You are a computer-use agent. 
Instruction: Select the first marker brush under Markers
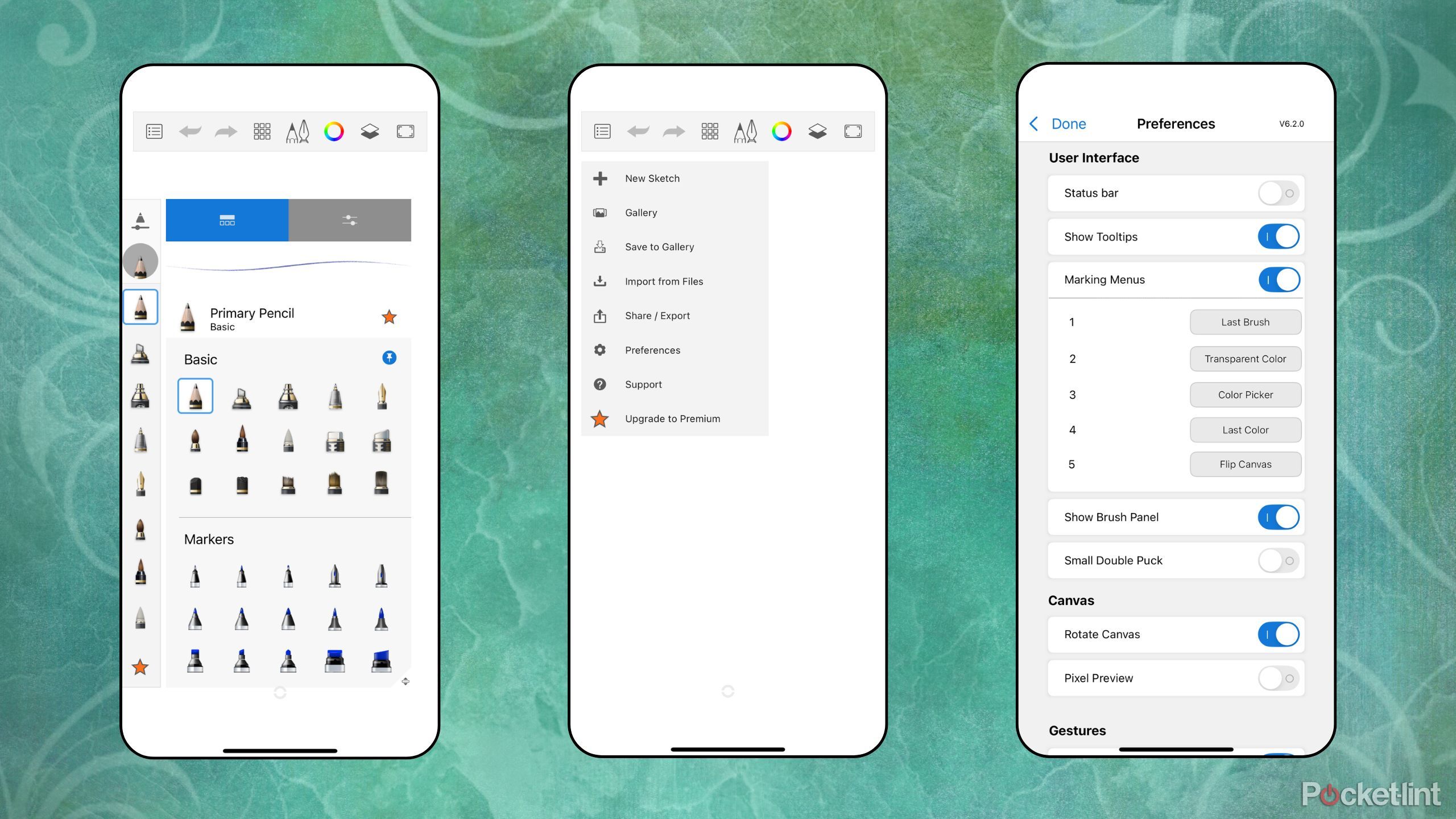click(195, 576)
